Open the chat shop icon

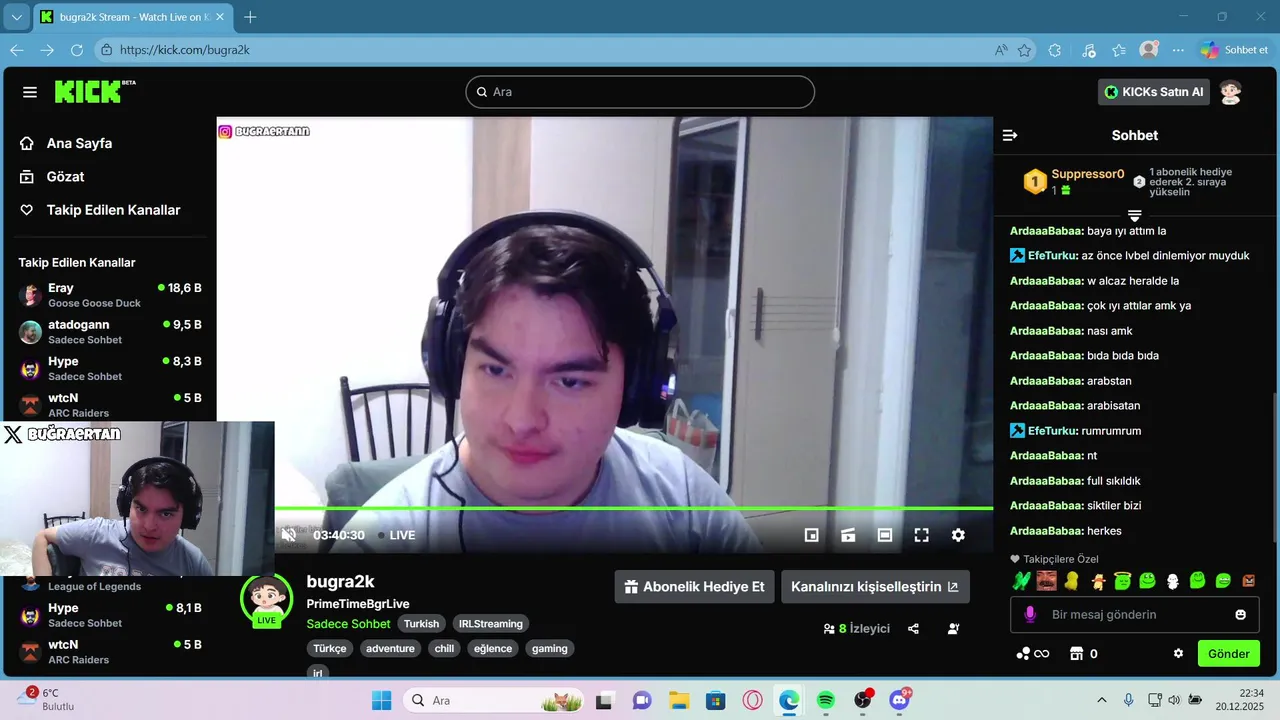[1077, 653]
